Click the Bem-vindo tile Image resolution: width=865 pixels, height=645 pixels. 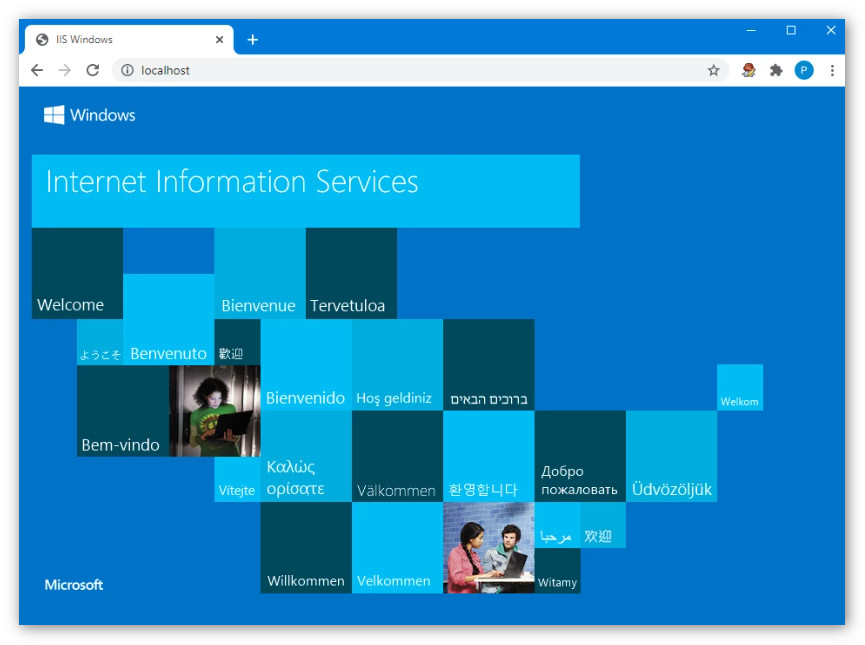123,411
